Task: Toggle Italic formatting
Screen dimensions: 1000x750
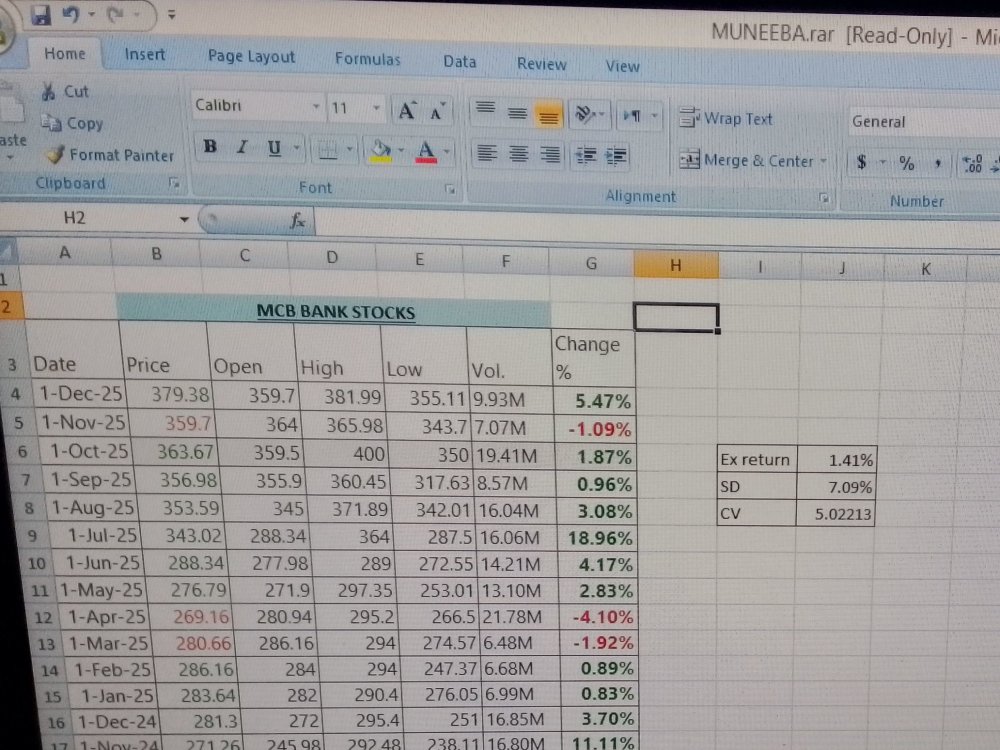Action: tap(242, 147)
